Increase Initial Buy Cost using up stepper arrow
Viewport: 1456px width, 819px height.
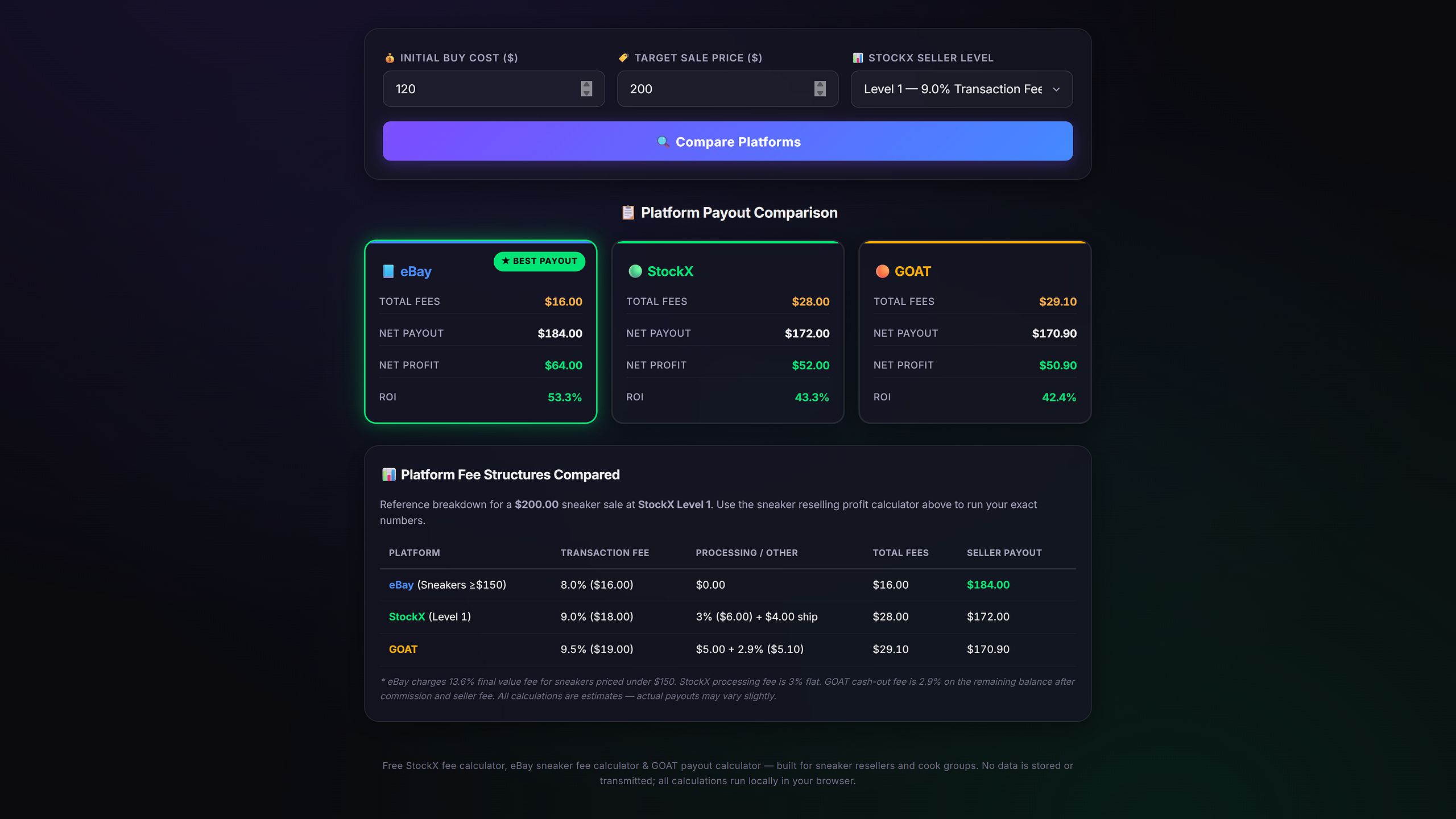[586, 85]
